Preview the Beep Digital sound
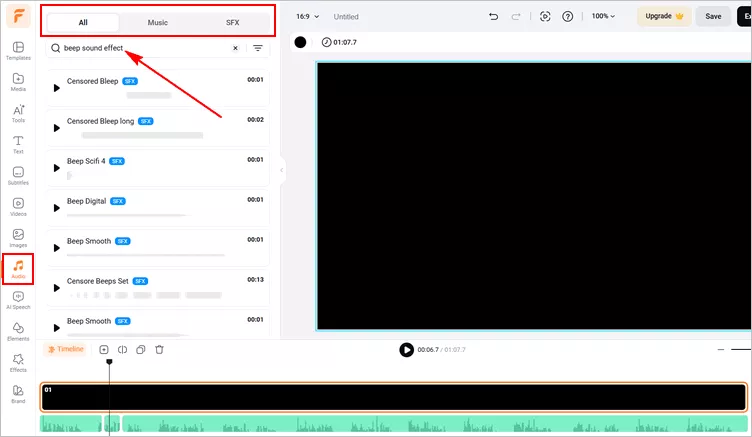 click(x=57, y=208)
